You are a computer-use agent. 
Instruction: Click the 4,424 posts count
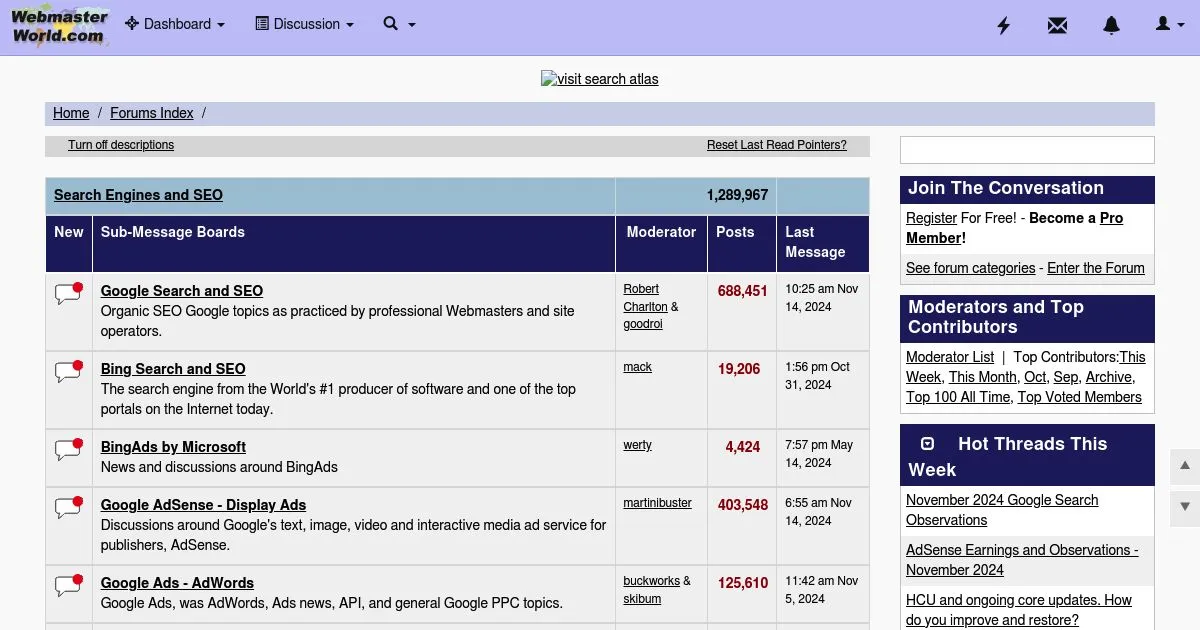pos(743,447)
